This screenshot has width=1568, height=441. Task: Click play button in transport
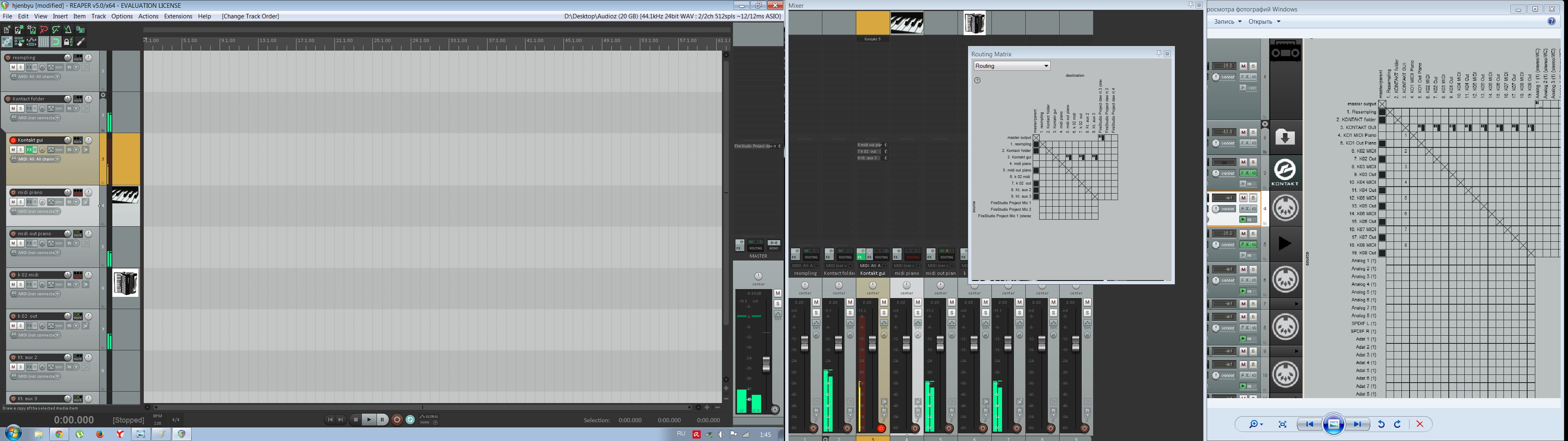click(369, 419)
